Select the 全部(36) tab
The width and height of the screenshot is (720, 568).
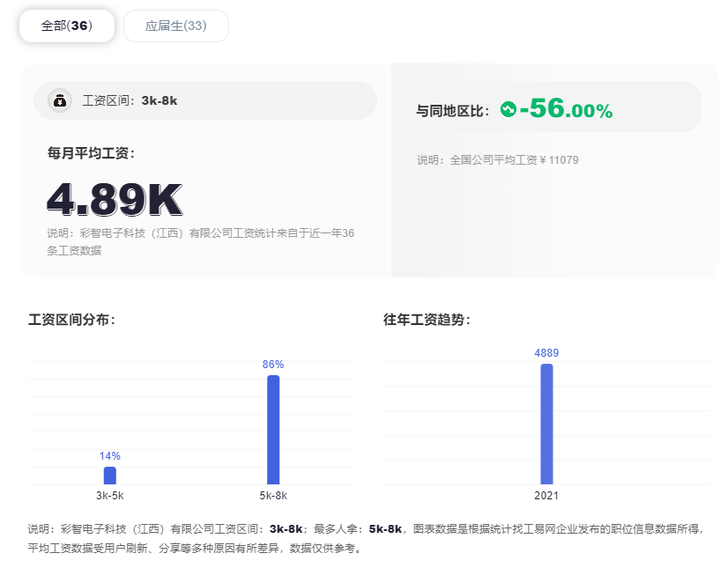click(67, 26)
